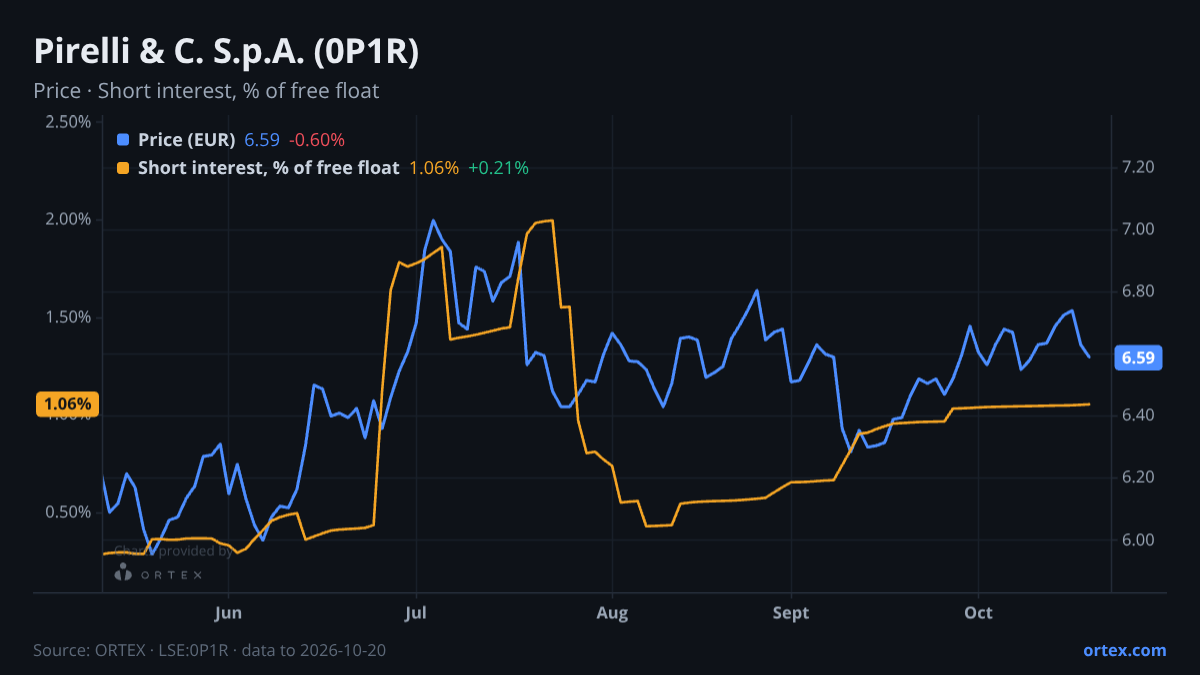This screenshot has width=1200, height=675.
Task: Click the orange Short interest legend swatch
Action: point(124,168)
